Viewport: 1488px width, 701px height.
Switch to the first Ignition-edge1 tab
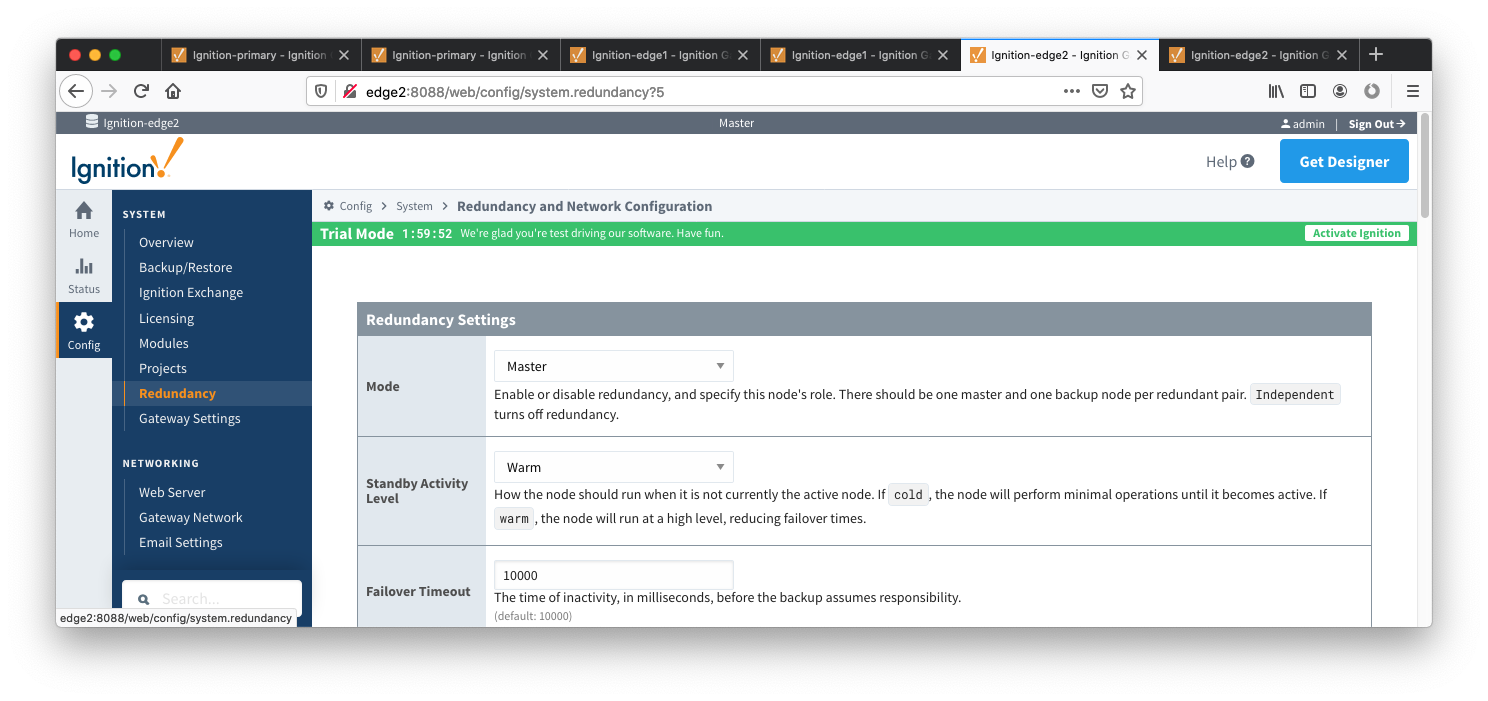click(661, 55)
